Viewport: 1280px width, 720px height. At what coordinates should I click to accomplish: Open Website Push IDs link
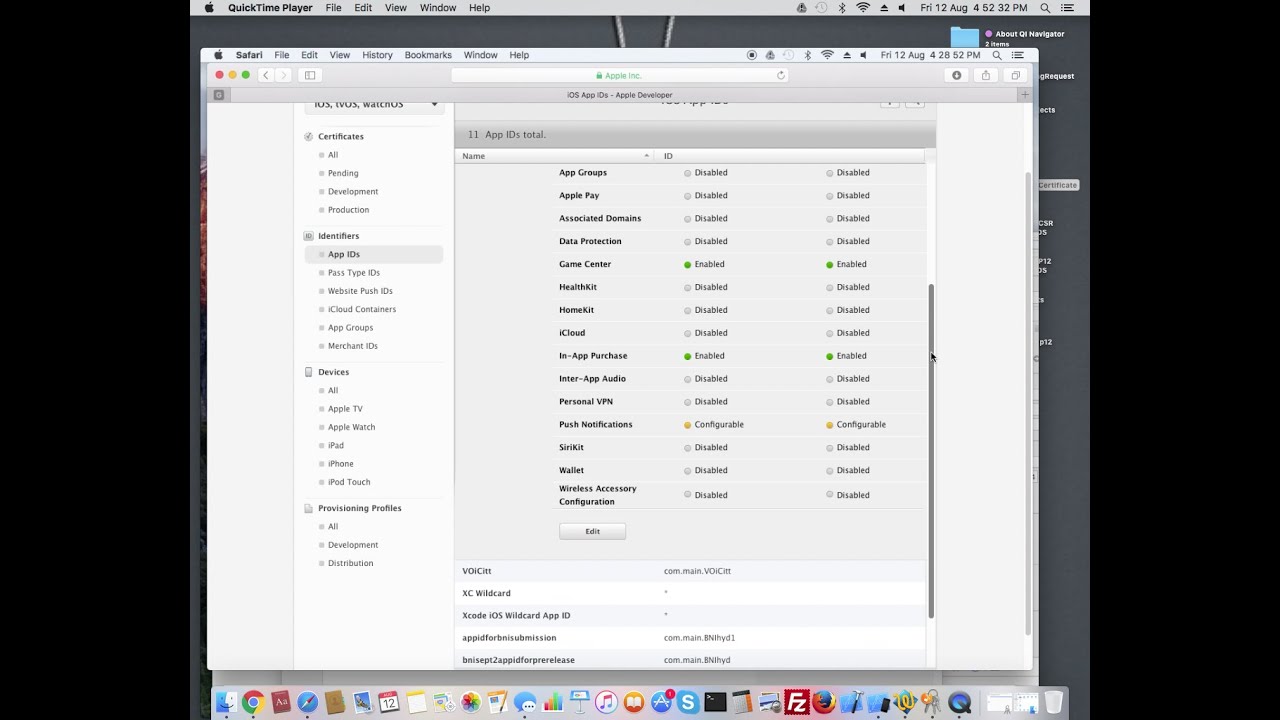(360, 291)
